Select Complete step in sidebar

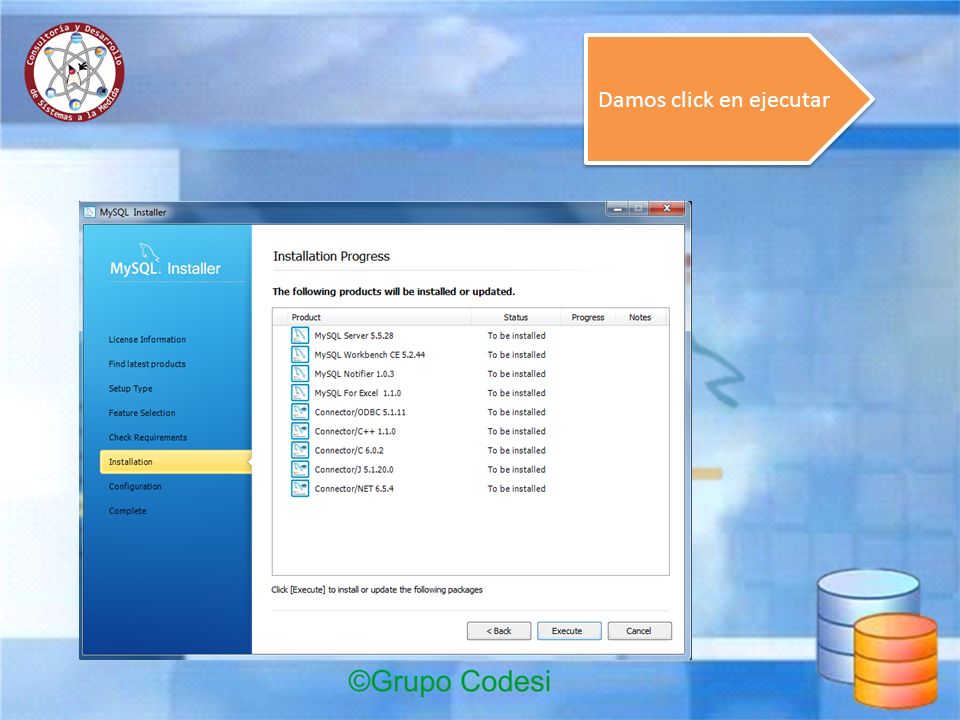127,511
